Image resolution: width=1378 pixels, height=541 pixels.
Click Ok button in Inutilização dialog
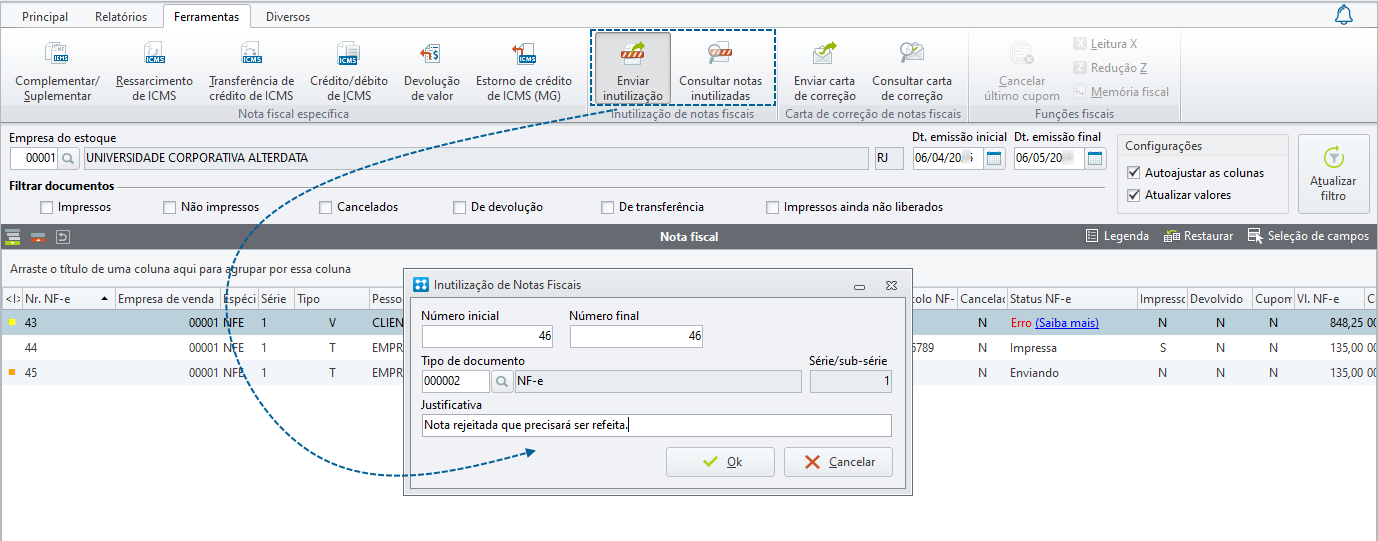[721, 462]
